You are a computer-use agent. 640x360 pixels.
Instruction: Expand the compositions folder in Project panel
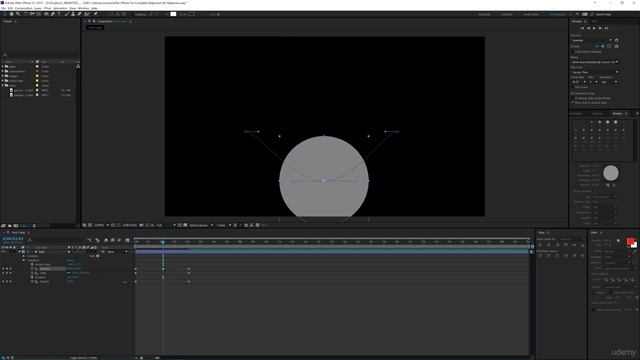point(2,71)
